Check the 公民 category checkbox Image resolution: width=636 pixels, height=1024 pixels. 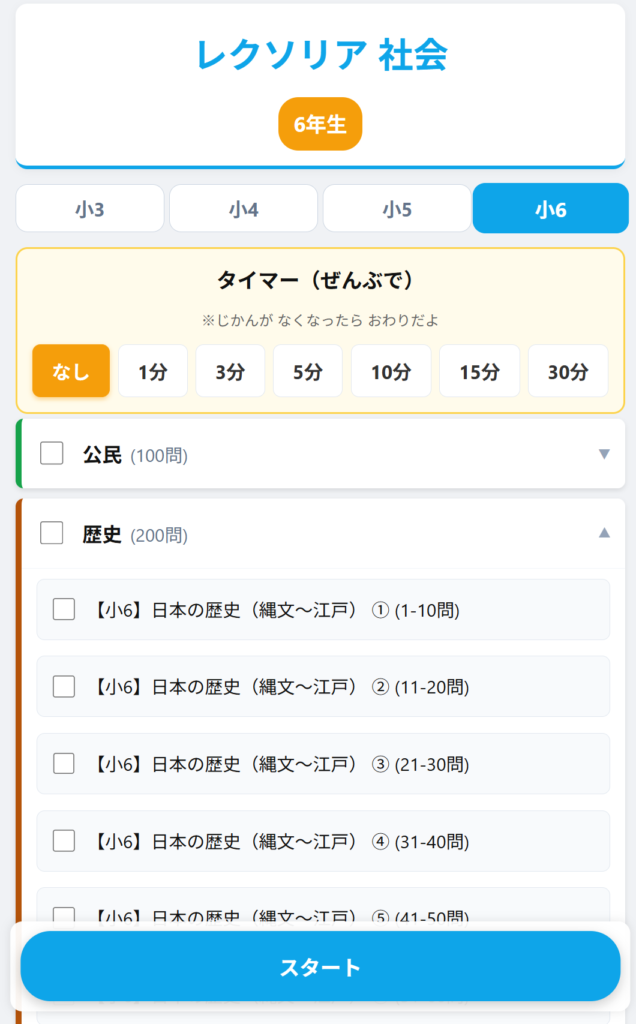[52, 454]
